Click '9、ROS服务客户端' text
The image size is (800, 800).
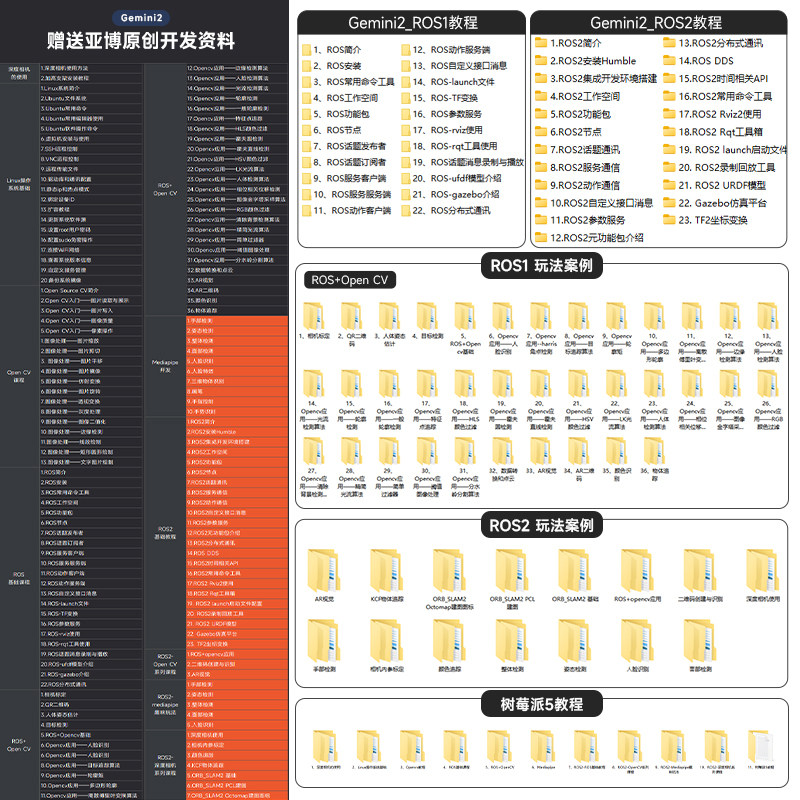349,178
